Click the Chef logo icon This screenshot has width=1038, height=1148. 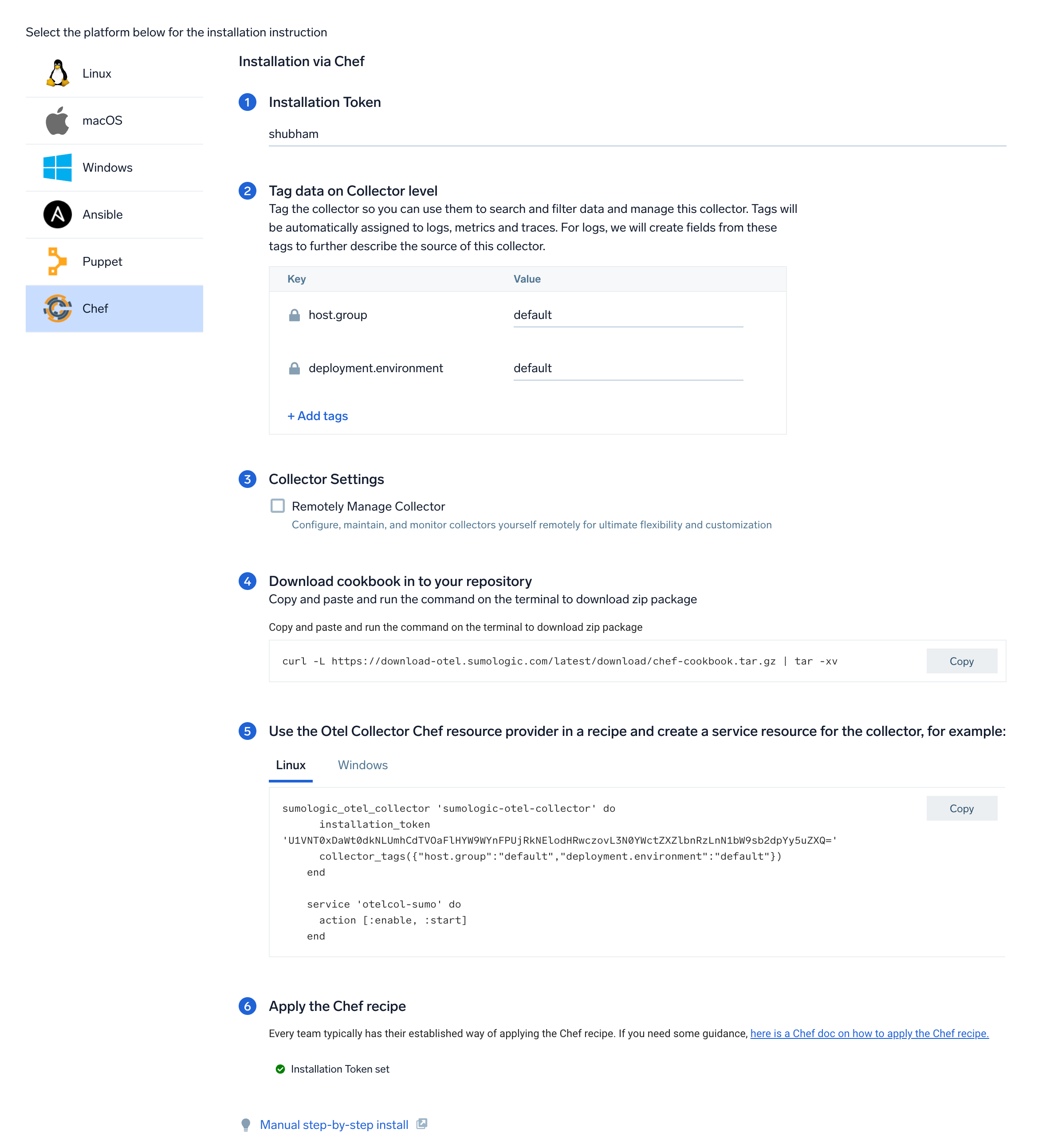tap(58, 309)
